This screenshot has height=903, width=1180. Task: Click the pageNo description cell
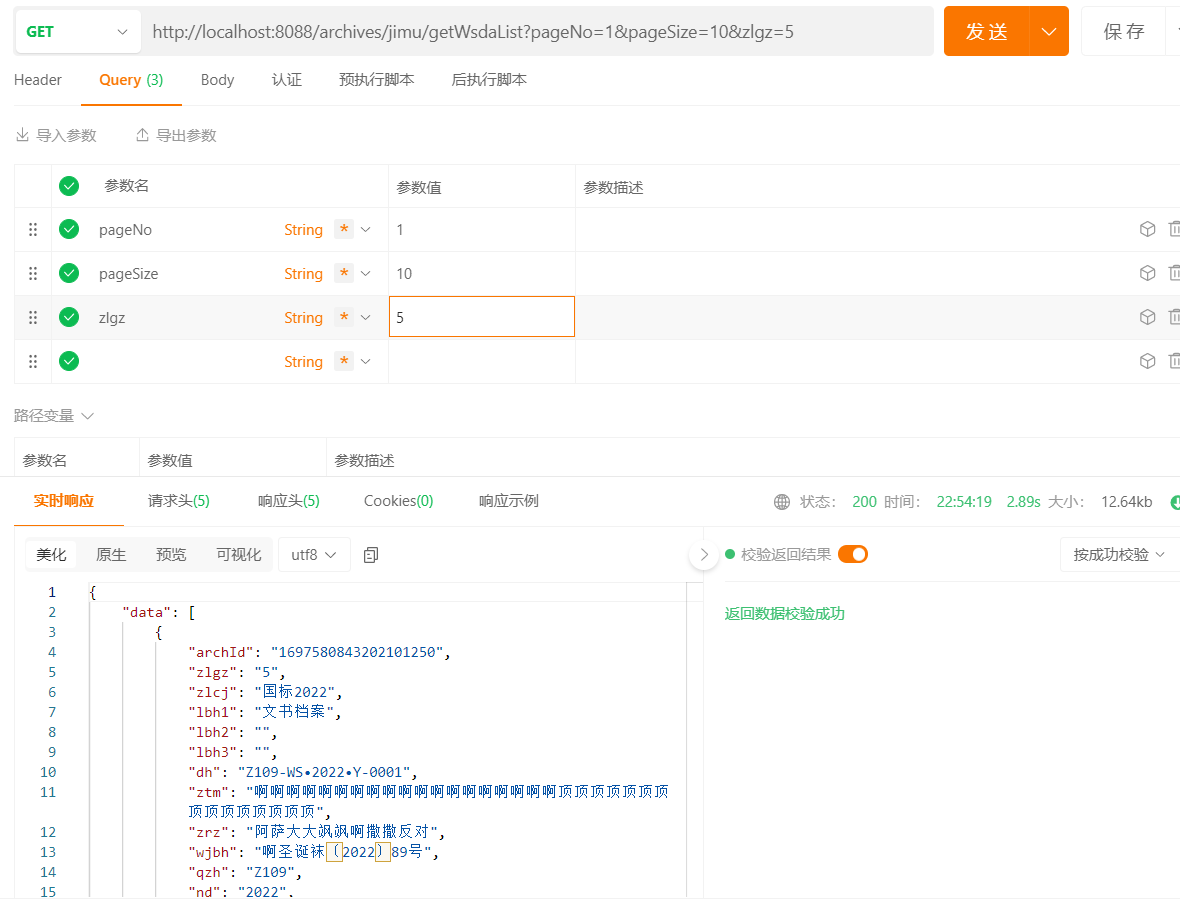(854, 229)
